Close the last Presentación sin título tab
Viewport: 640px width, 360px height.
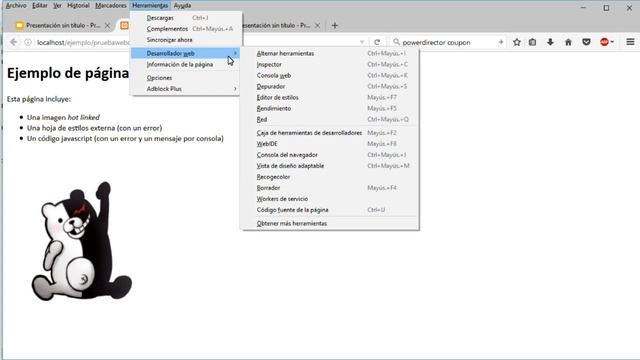pos(317,25)
